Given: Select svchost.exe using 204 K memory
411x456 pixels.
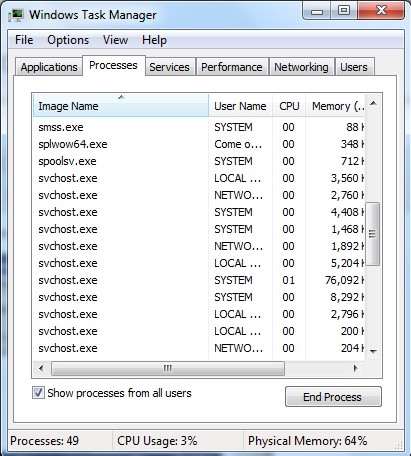Looking at the screenshot, I should coord(199,348).
